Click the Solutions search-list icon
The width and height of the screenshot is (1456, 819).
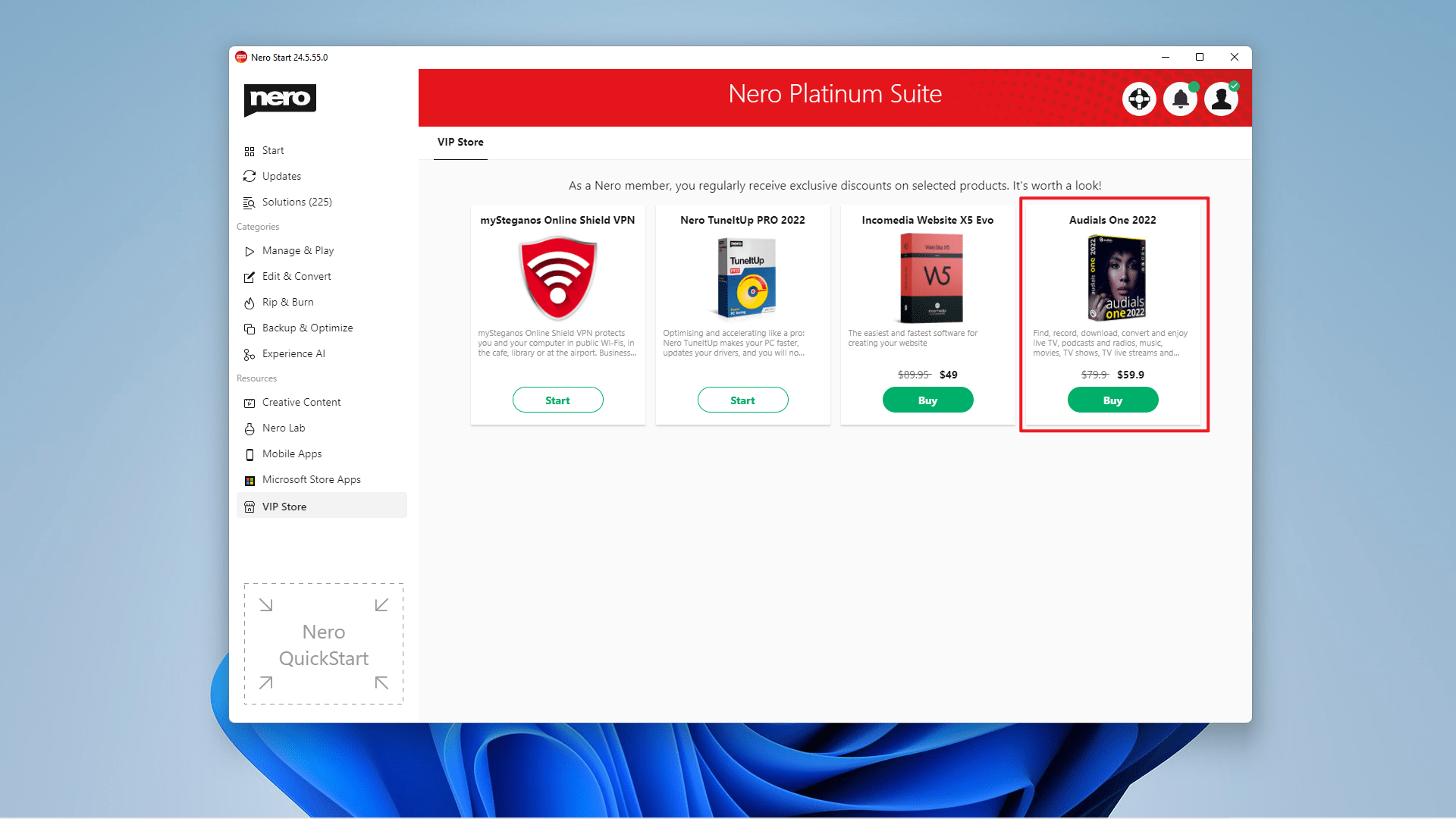(249, 202)
